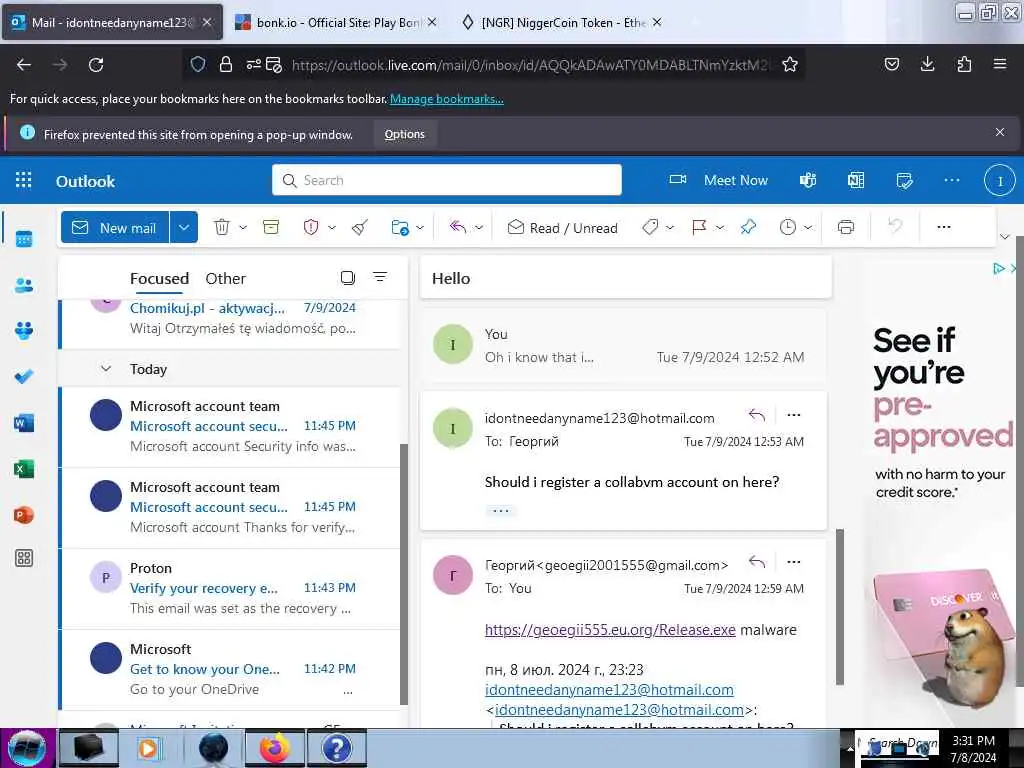Open the filter menu in message list
The width and height of the screenshot is (1024, 768).
[379, 277]
